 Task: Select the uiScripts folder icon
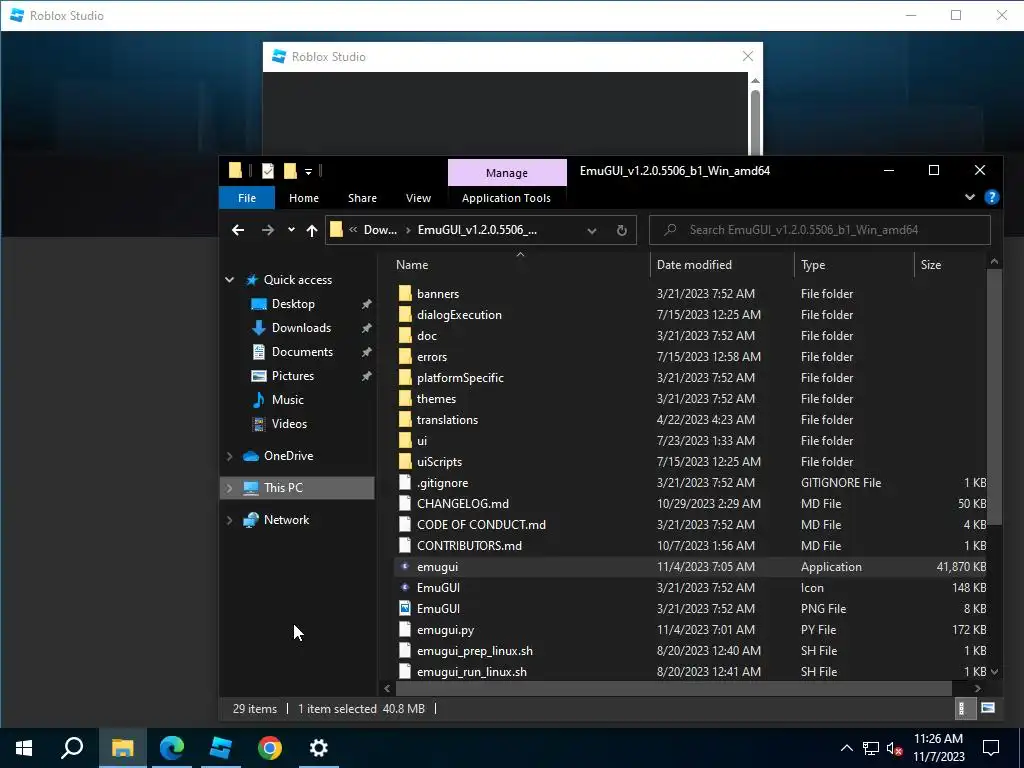(405, 462)
